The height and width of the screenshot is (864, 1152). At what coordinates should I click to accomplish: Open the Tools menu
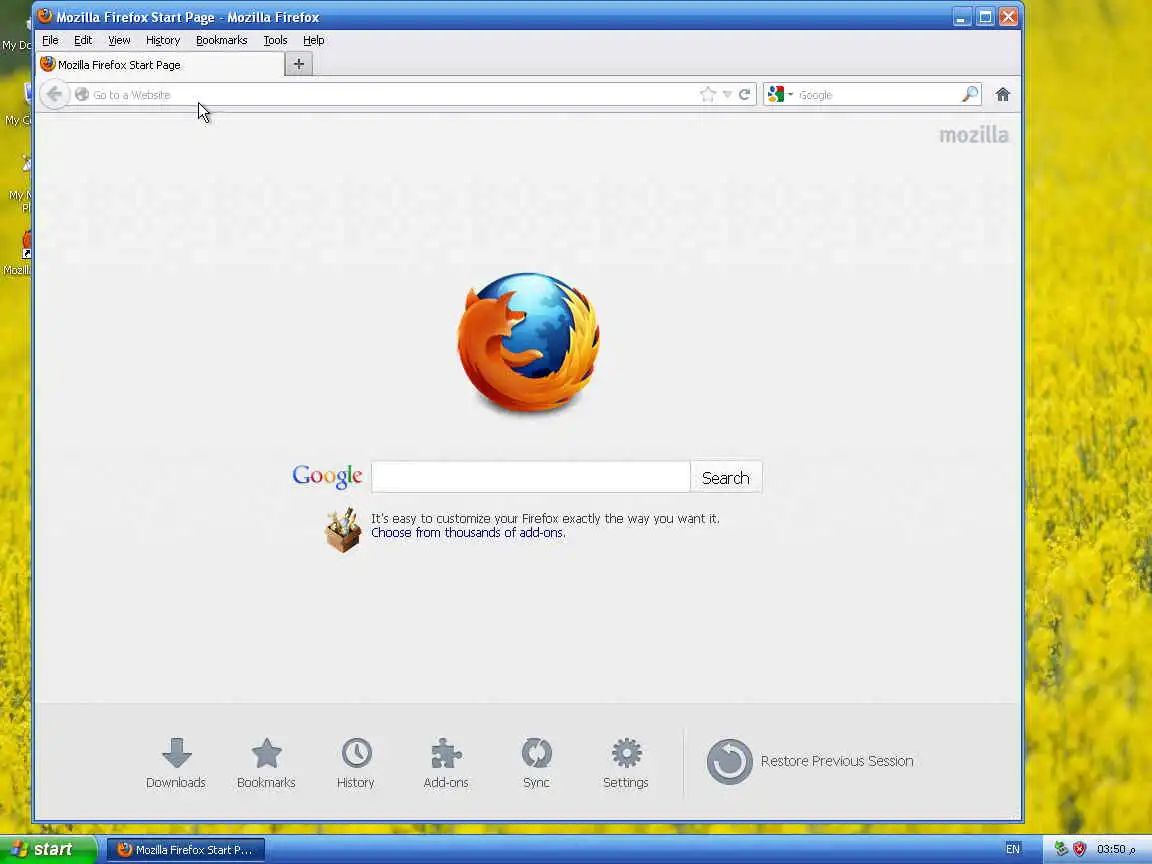[x=276, y=40]
